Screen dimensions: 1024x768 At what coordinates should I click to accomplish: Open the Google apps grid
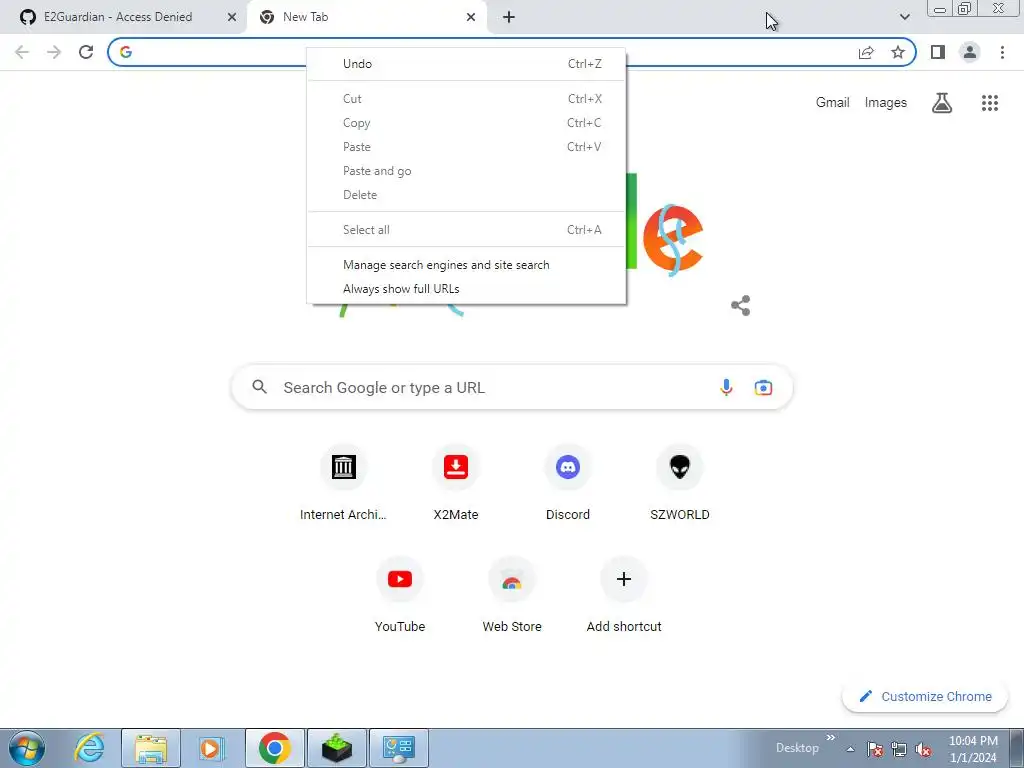pyautogui.click(x=989, y=103)
